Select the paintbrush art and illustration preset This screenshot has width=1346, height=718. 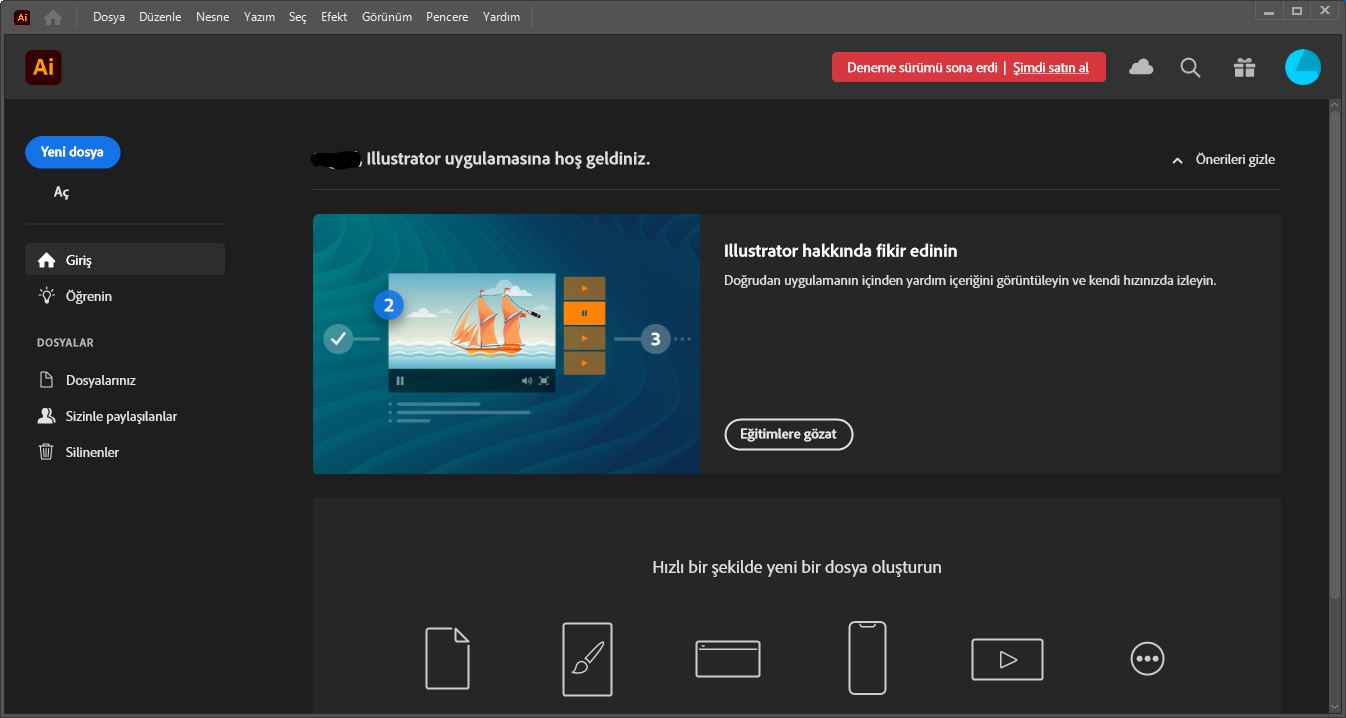(587, 659)
